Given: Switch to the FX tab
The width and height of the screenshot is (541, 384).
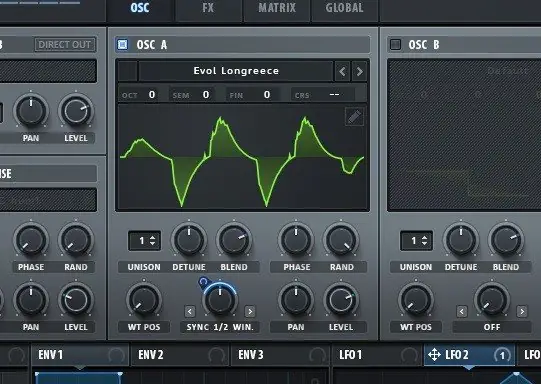Looking at the screenshot, I should click(208, 8).
